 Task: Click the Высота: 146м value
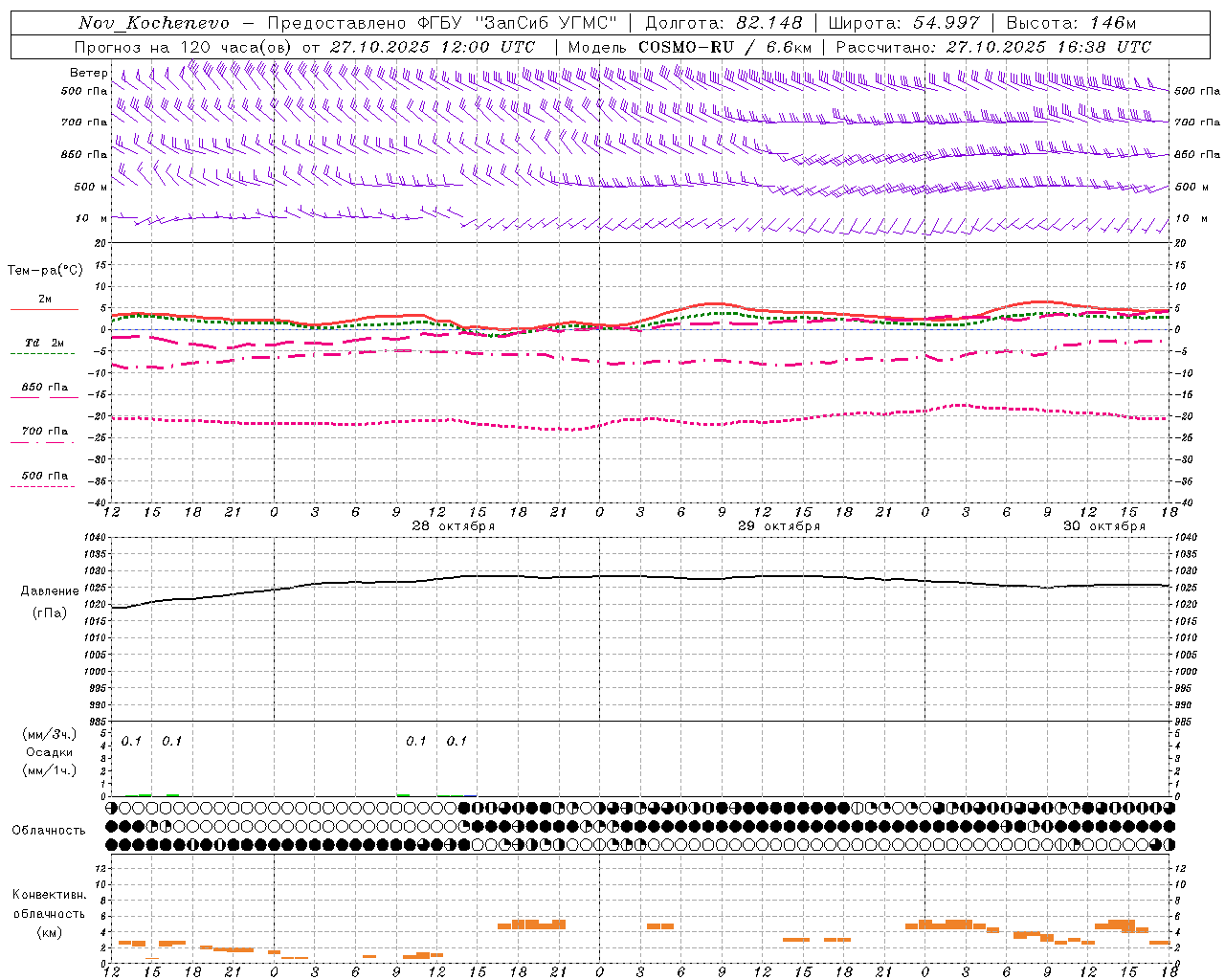pyautogui.click(x=1072, y=23)
